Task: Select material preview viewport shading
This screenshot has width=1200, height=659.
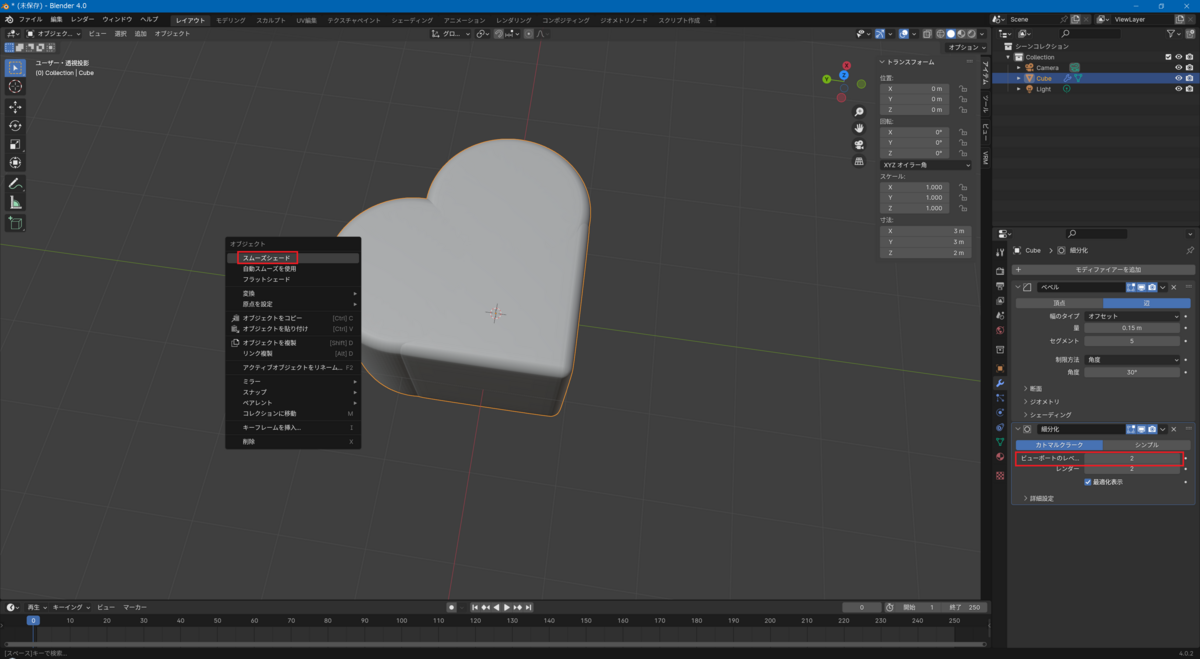Action: [x=960, y=33]
